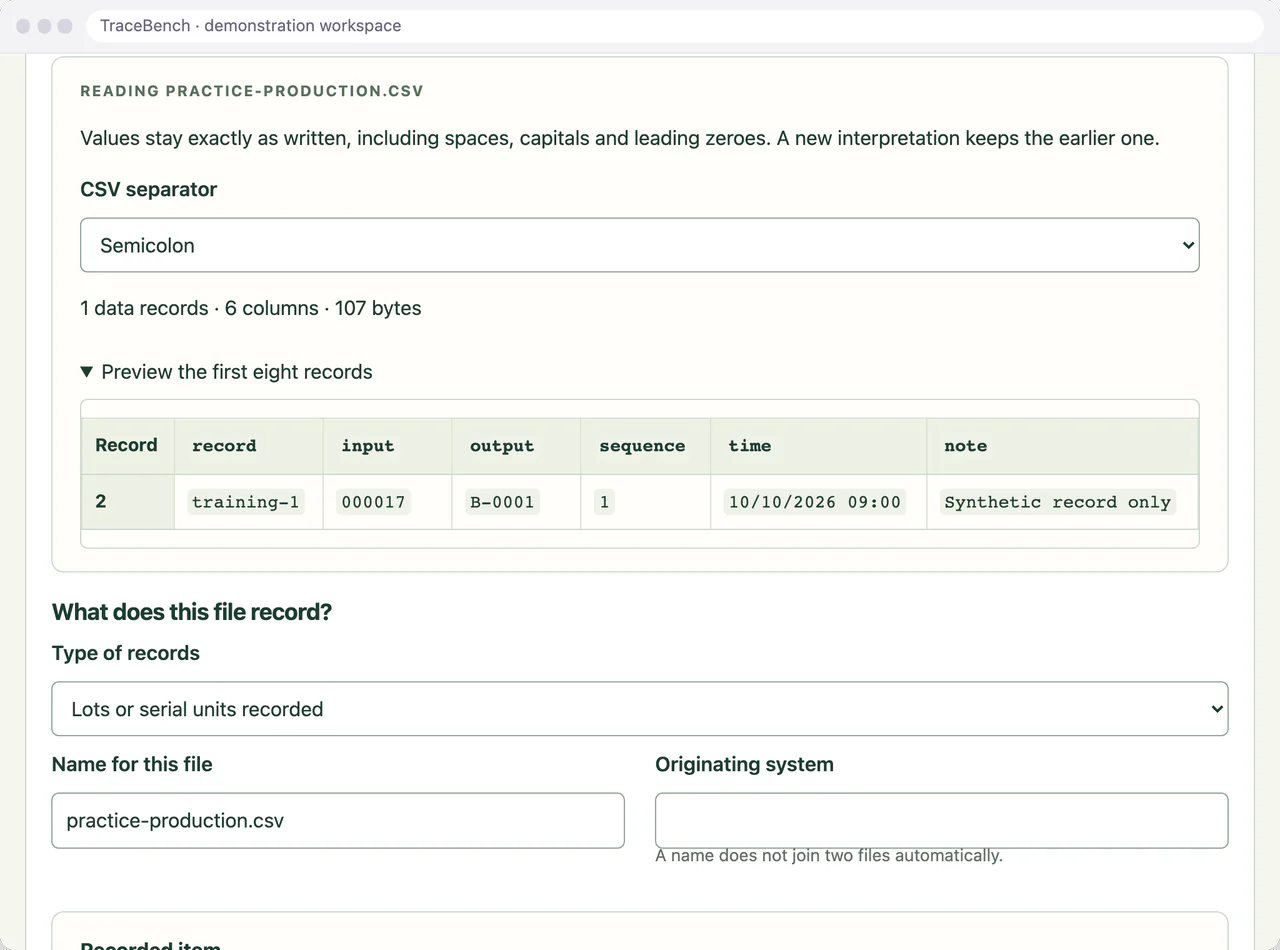
Task: Click the Originating system input field
Action: coord(941,821)
